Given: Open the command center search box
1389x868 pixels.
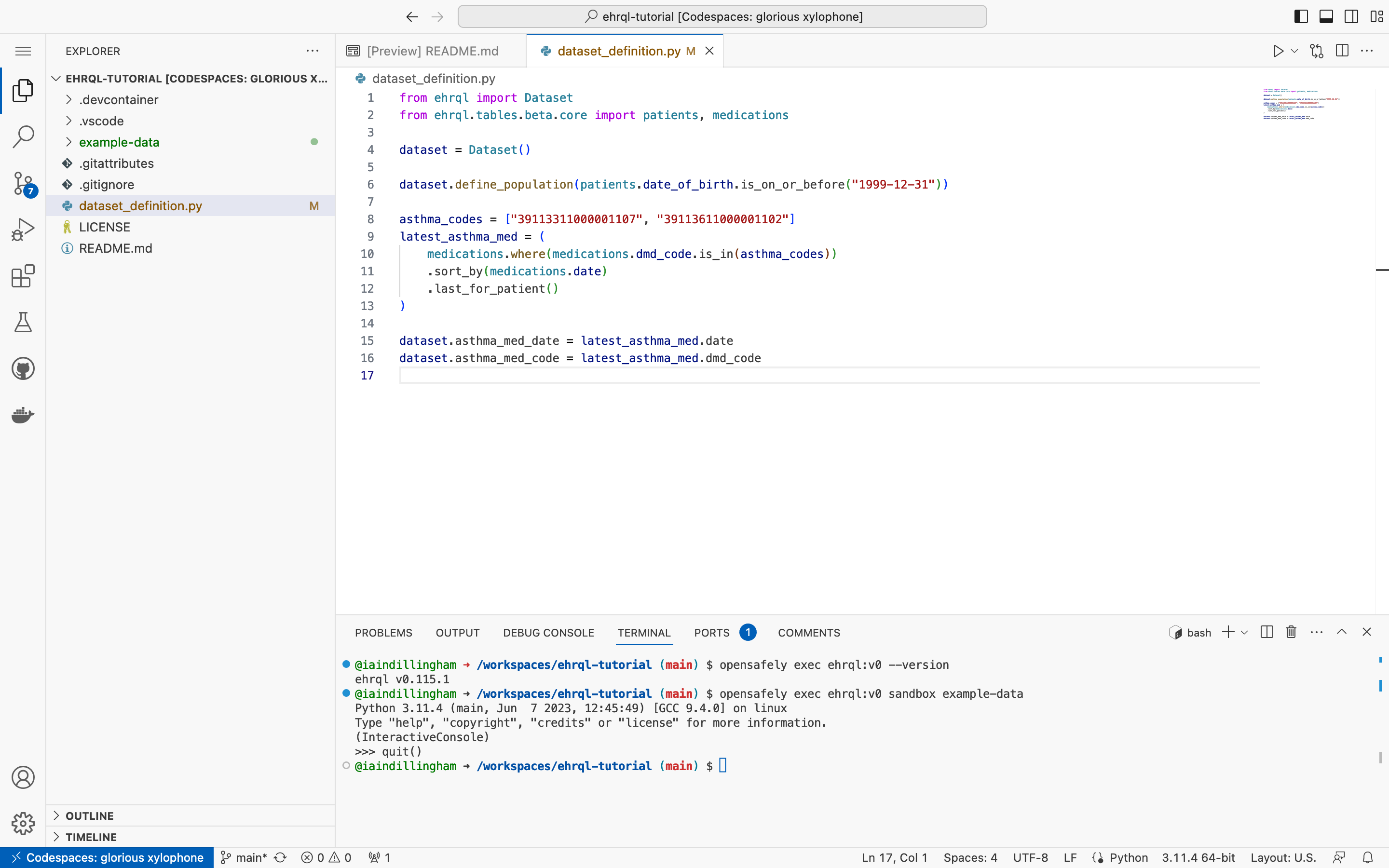Looking at the screenshot, I should click(x=722, y=17).
